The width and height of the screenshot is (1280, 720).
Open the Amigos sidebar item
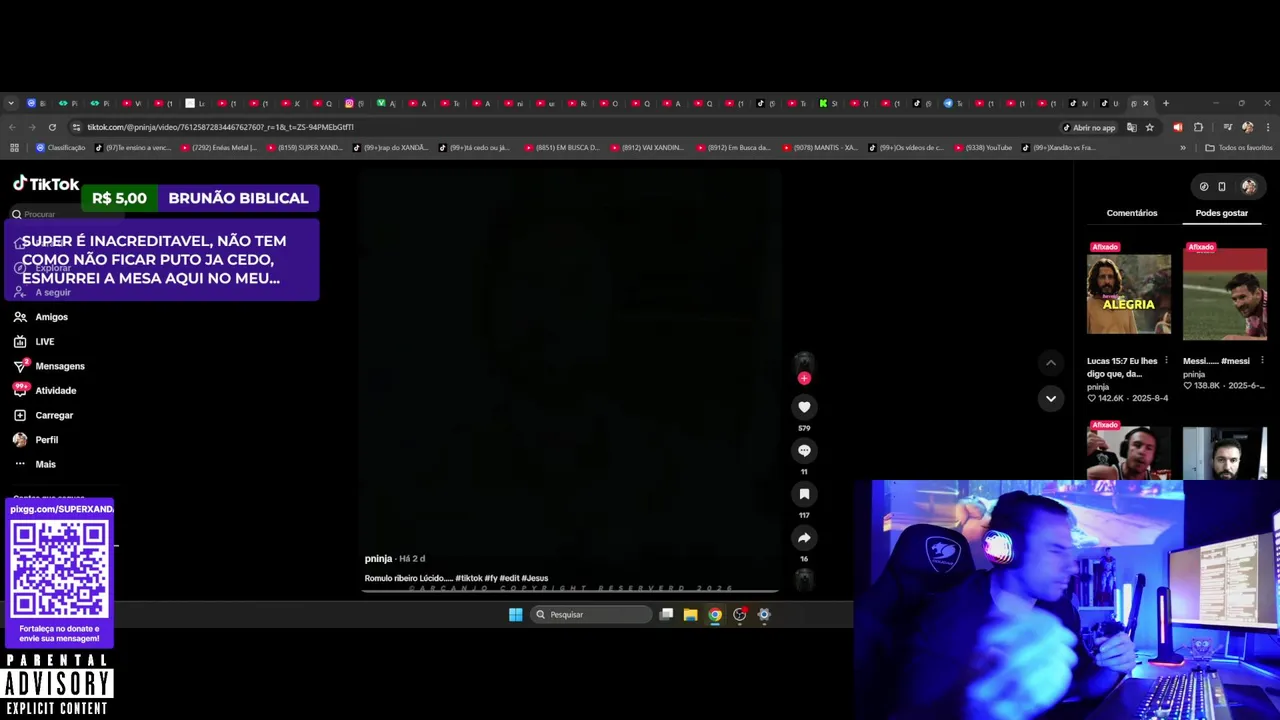tap(41, 317)
